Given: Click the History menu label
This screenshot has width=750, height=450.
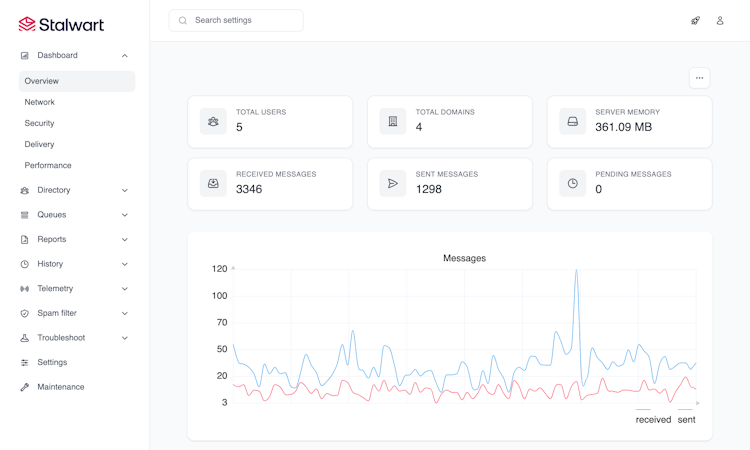Looking at the screenshot, I should [x=50, y=264].
